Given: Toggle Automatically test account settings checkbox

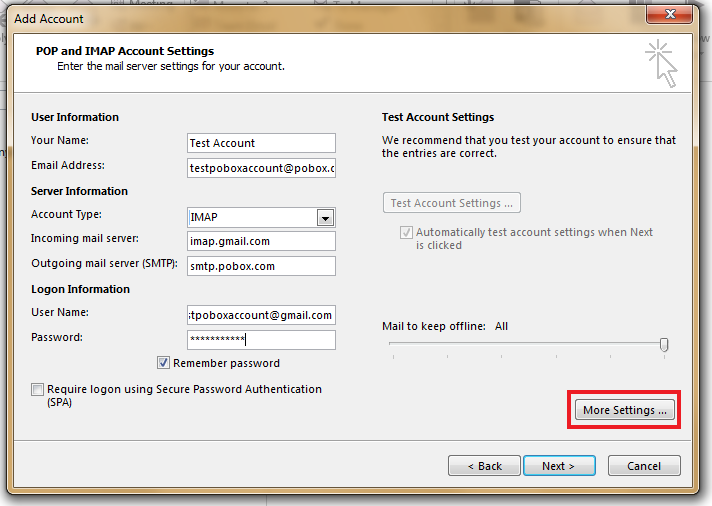Looking at the screenshot, I should click(x=406, y=233).
